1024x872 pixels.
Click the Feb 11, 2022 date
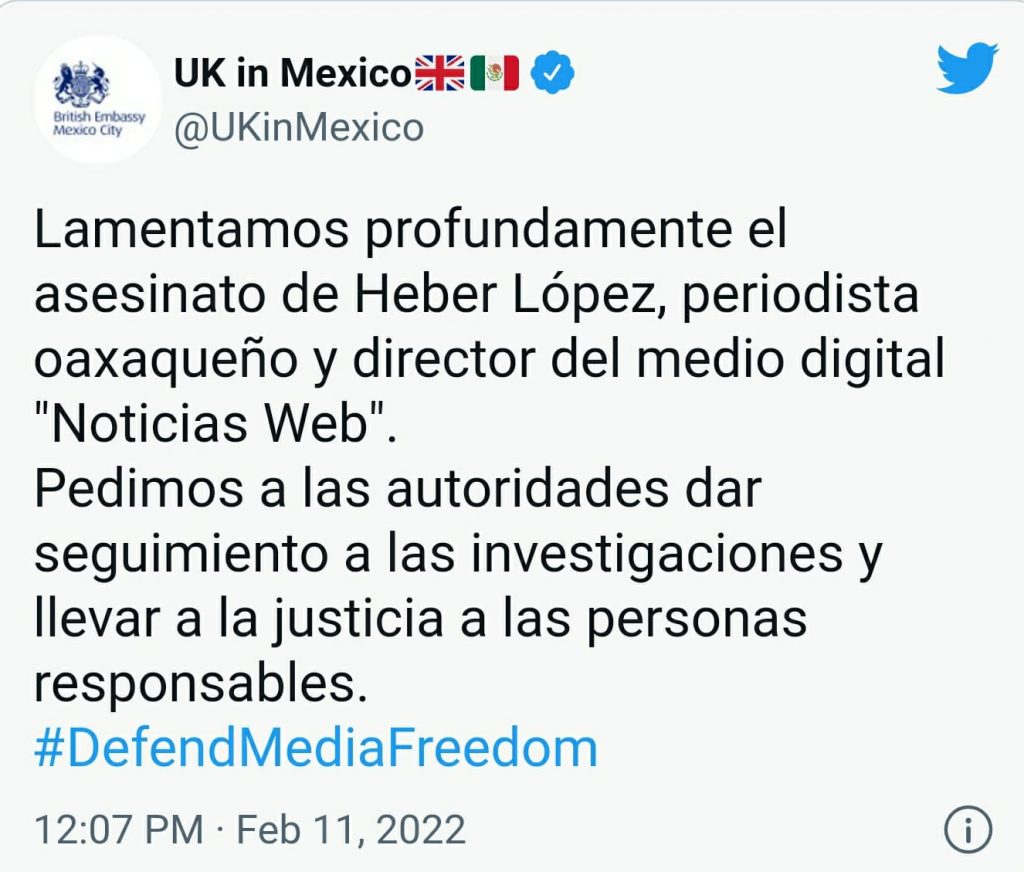pyautogui.click(x=351, y=830)
